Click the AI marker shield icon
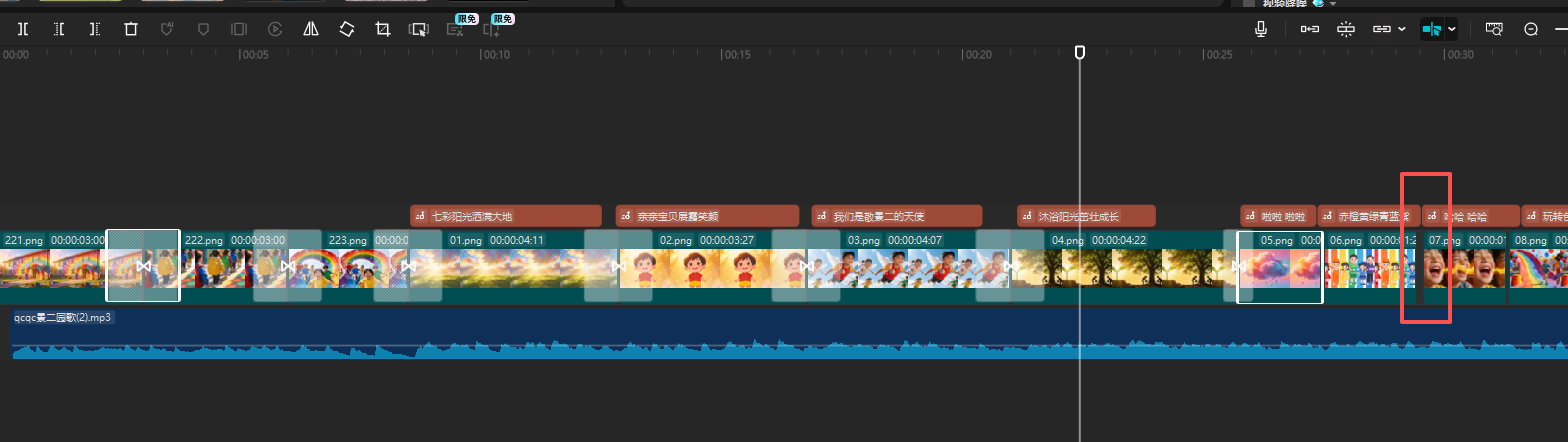 (x=167, y=29)
